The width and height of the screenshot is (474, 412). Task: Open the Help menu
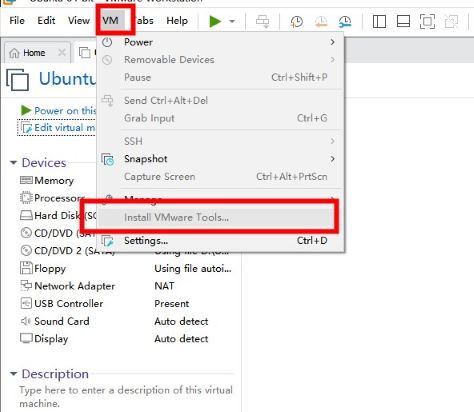point(177,21)
